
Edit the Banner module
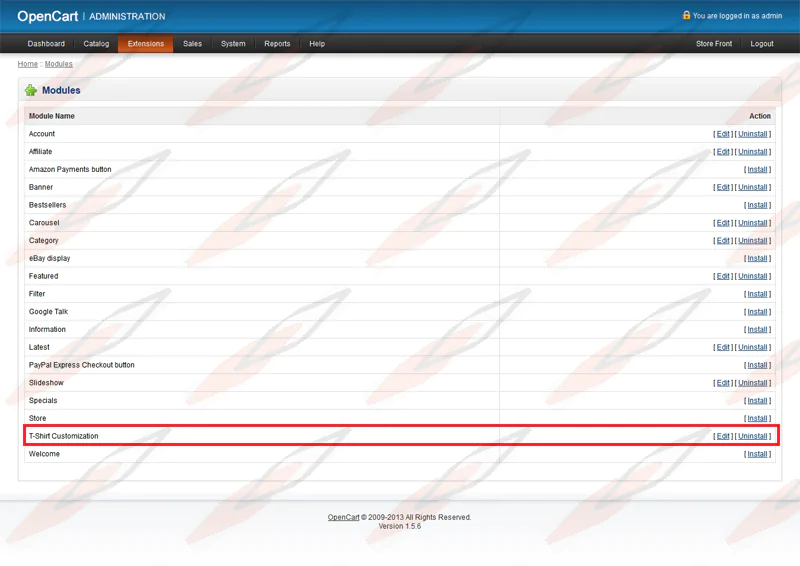tap(723, 187)
